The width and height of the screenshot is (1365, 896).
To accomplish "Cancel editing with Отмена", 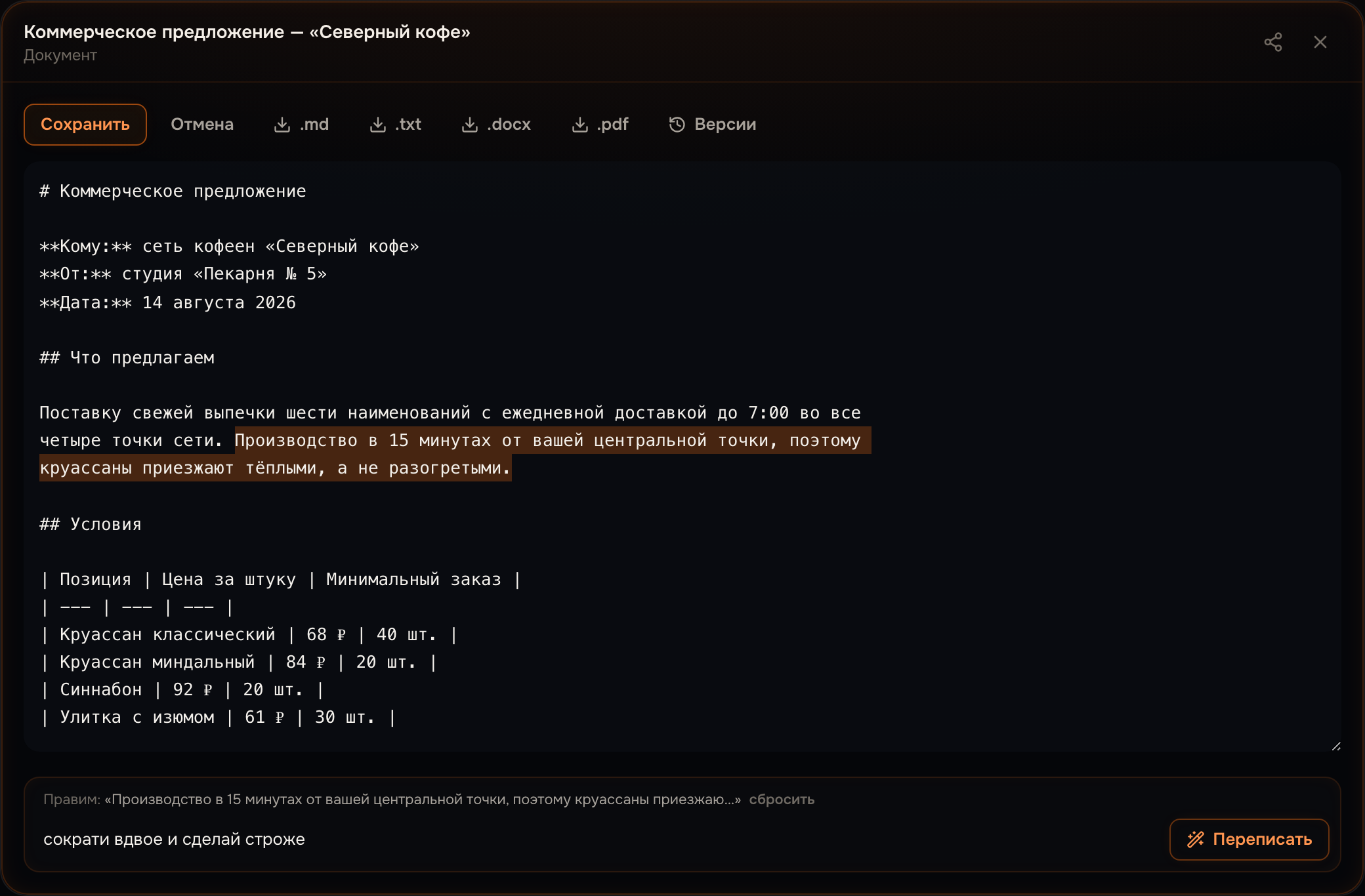I will [x=202, y=125].
